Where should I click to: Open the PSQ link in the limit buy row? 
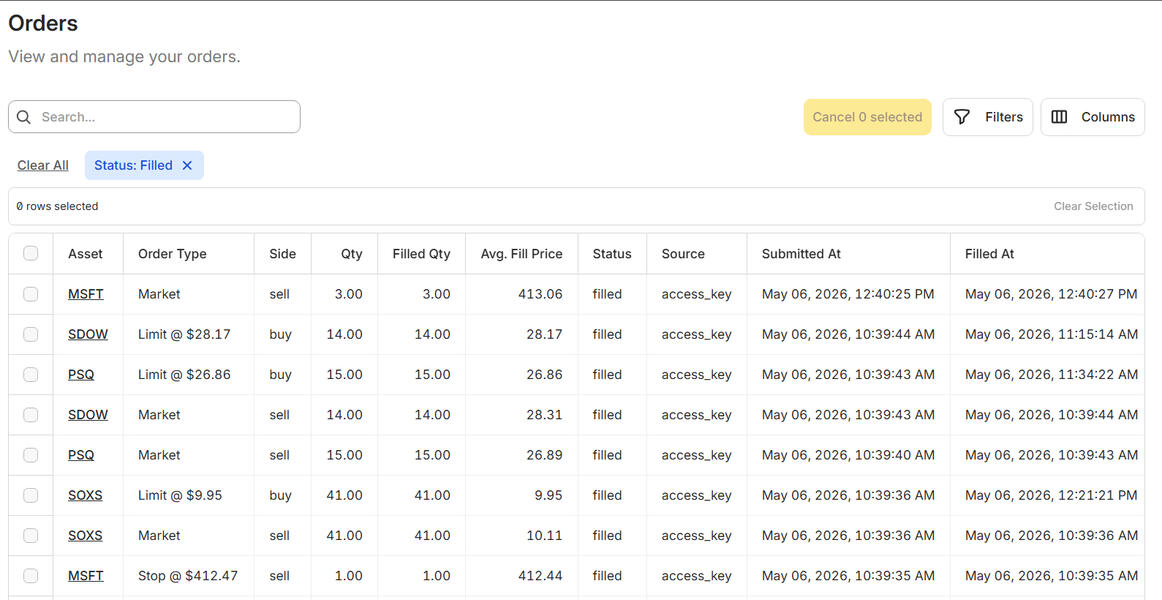(81, 375)
